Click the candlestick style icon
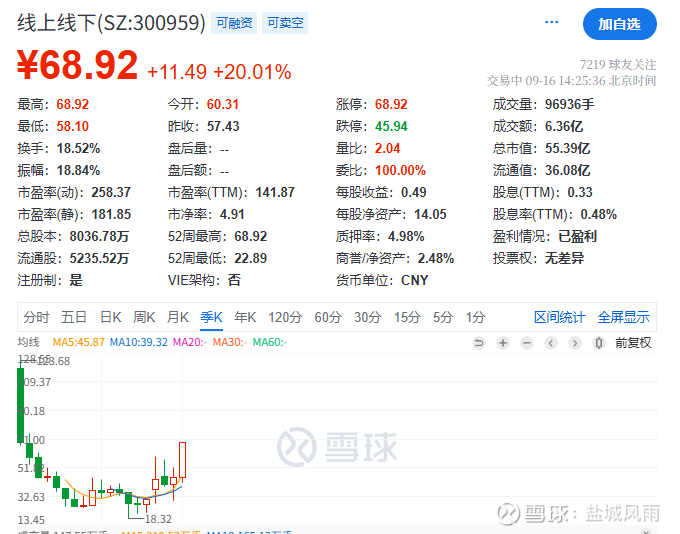This screenshot has width=680, height=534. [x=599, y=343]
